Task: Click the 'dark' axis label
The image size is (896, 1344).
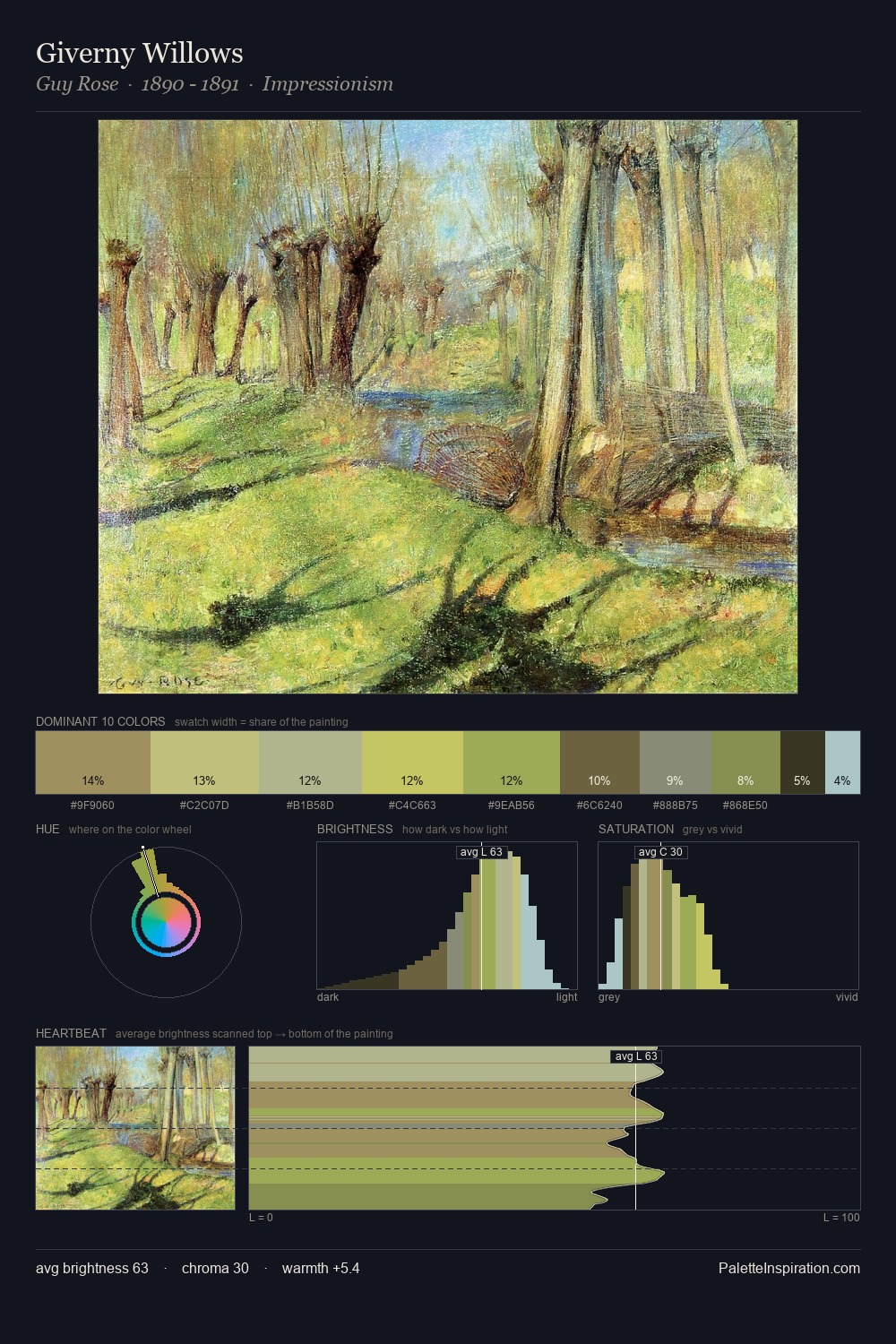Action: pos(328,997)
